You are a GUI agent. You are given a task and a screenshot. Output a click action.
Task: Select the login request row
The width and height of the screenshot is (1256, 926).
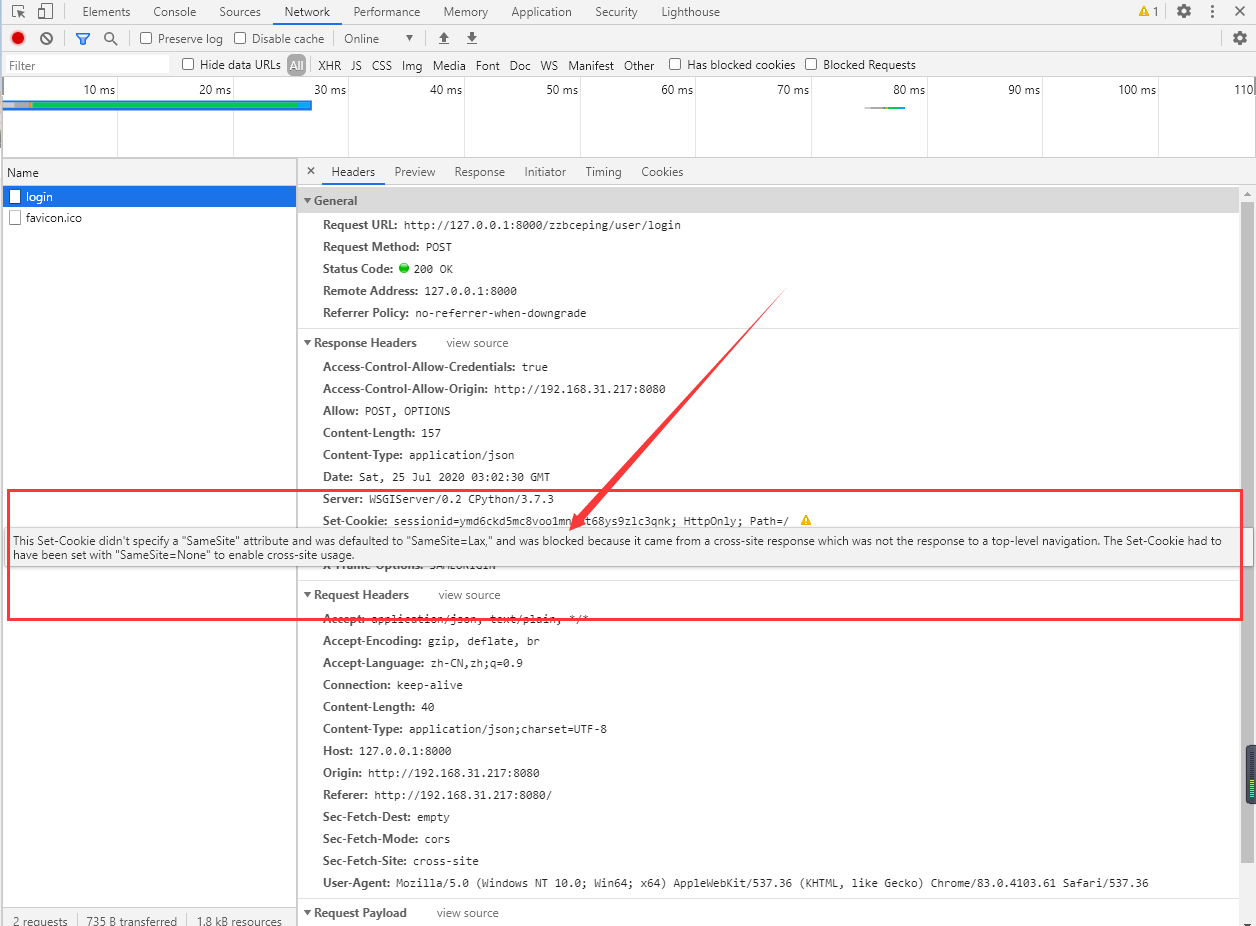pyautogui.click(x=149, y=197)
